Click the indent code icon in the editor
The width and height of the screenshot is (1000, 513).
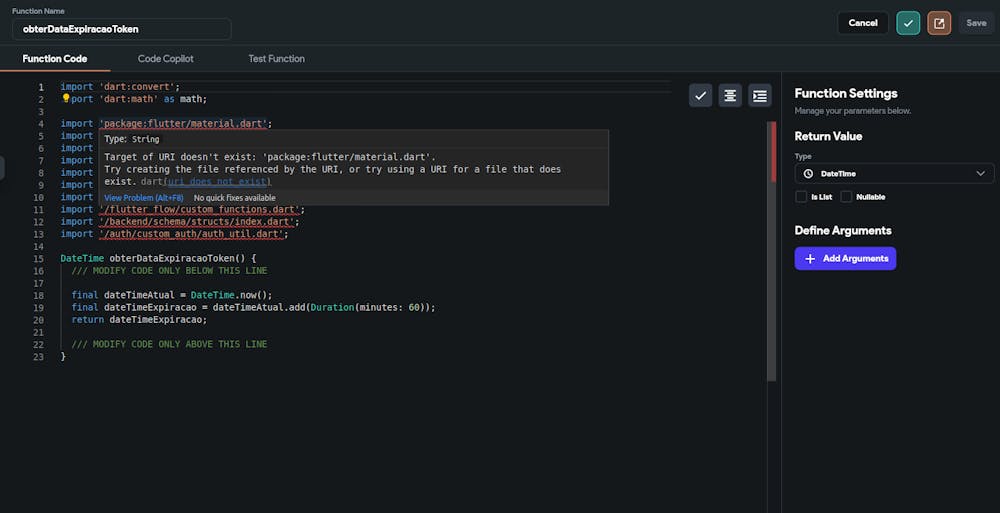(760, 95)
